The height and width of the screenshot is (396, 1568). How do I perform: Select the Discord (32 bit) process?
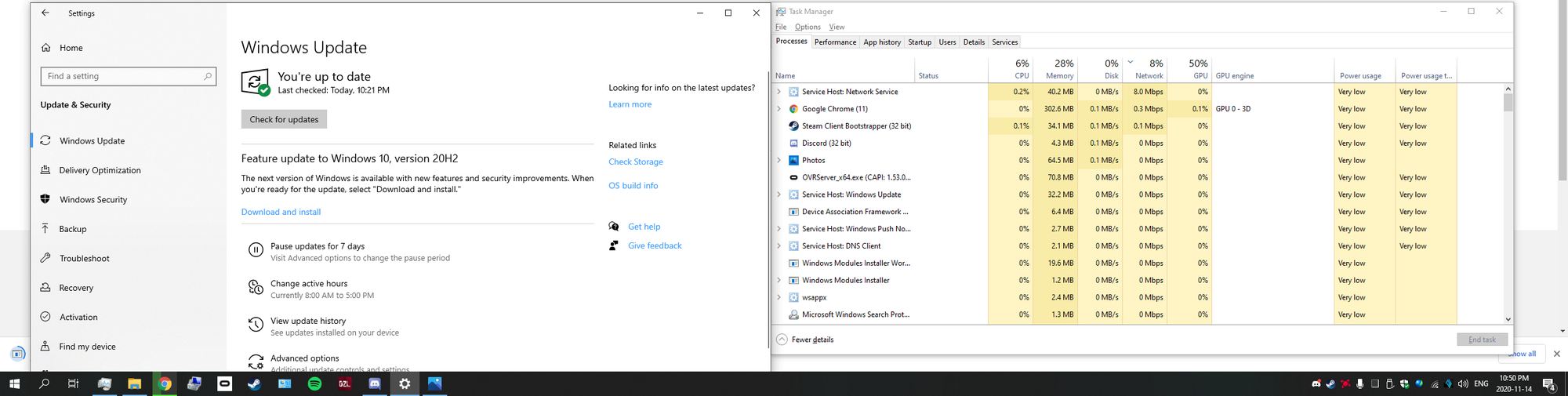[826, 144]
